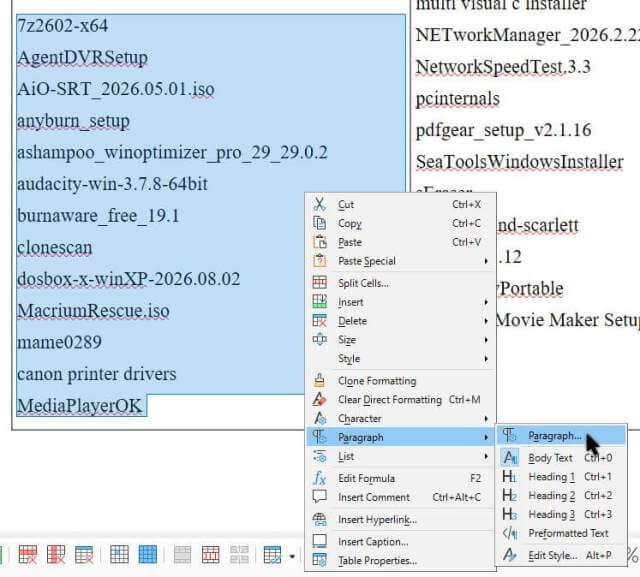This screenshot has width=640, height=577.
Task: Click the AiO-SRT_2026.05.01.iso entry
Action: point(116,89)
